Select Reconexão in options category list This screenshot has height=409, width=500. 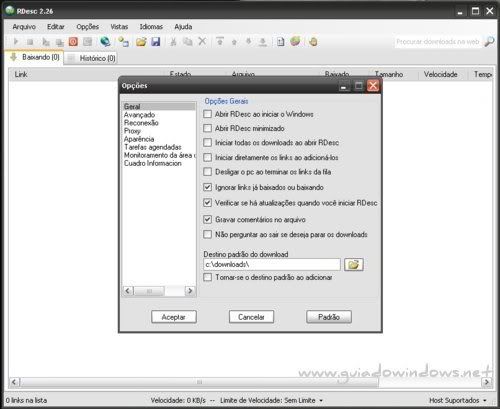click(141, 123)
